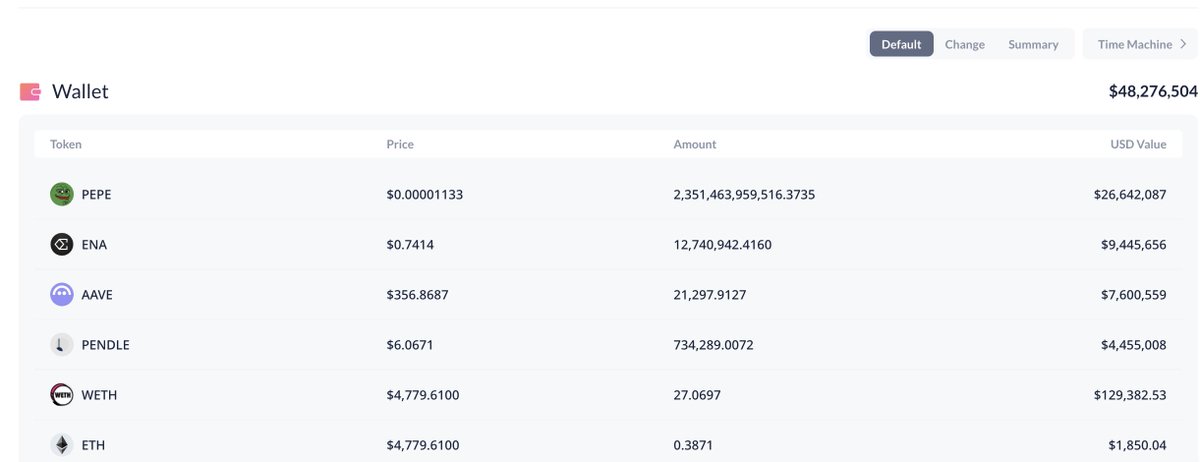Sort by the Amount column header
Image resolution: width=1200 pixels, height=462 pixels.
[695, 144]
